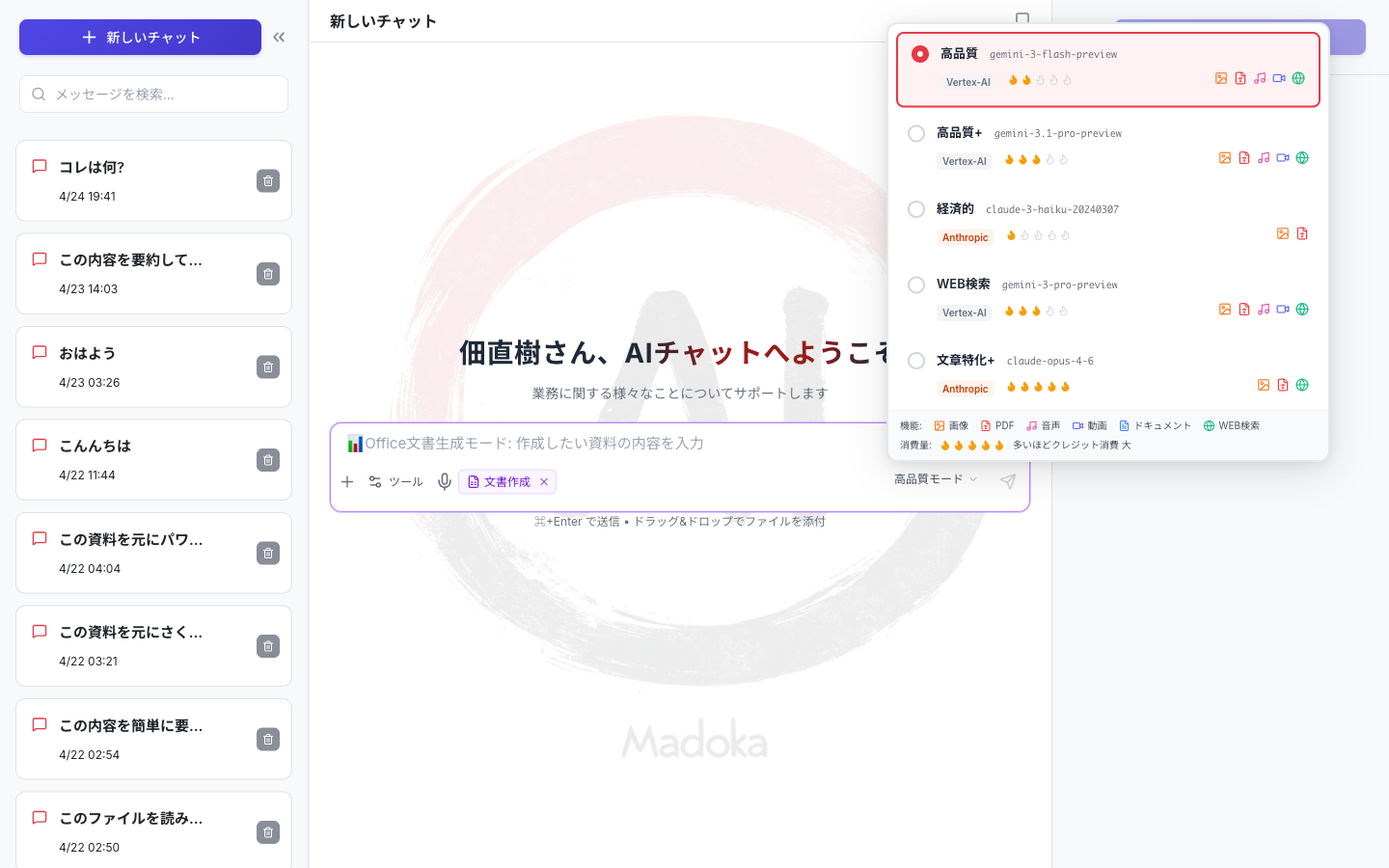Delete the コレは何? chat
The width and height of the screenshot is (1389, 868).
pos(268,180)
